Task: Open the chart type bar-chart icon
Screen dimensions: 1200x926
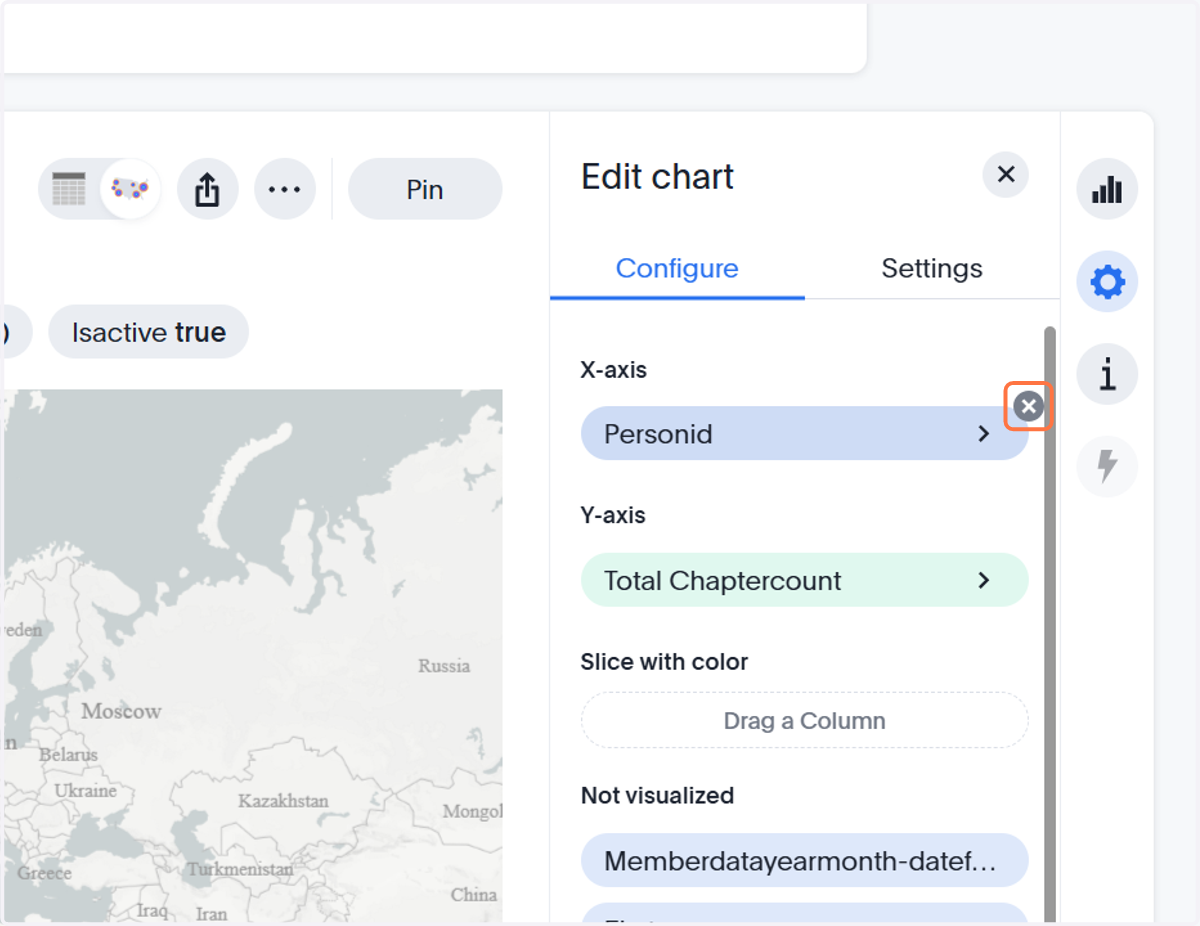Action: pos(1107,189)
